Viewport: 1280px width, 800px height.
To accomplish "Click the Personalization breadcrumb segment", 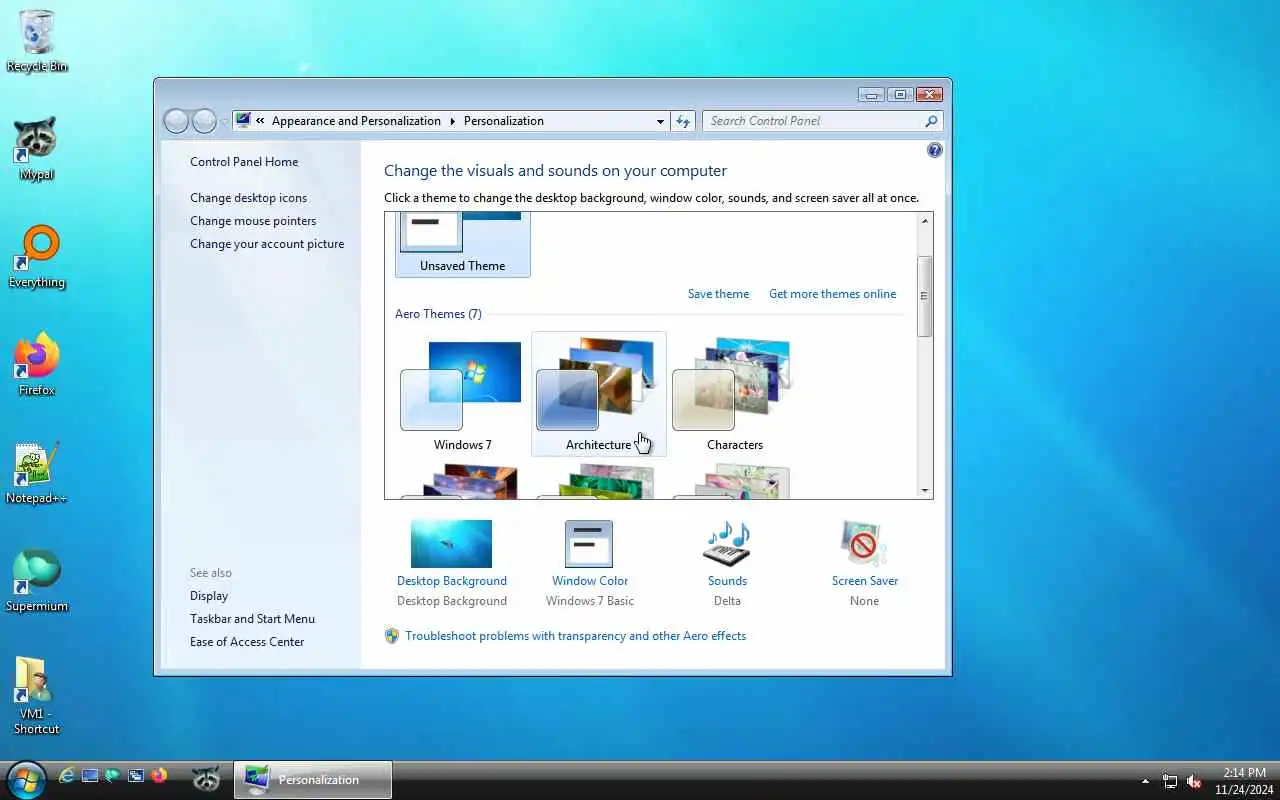I will pyautogui.click(x=503, y=121).
